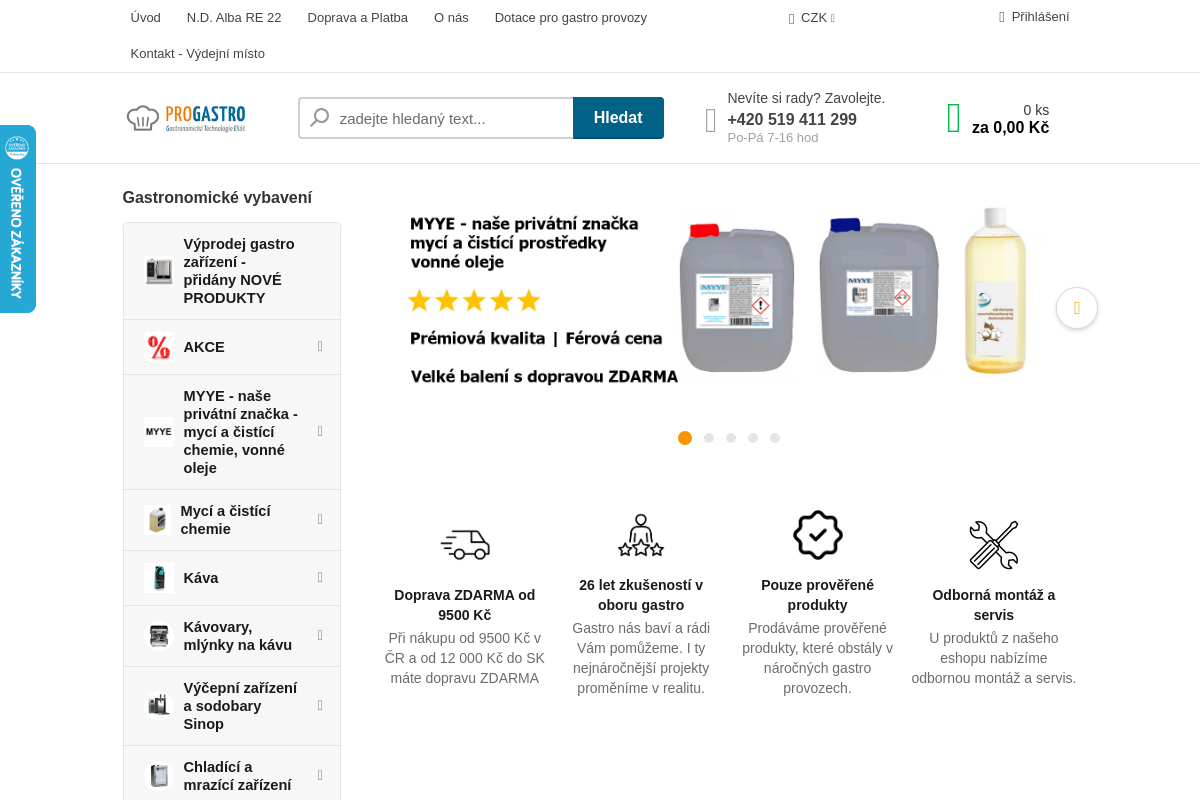The height and width of the screenshot is (800, 1200).
Task: Focus the search text input field
Action: pos(450,118)
